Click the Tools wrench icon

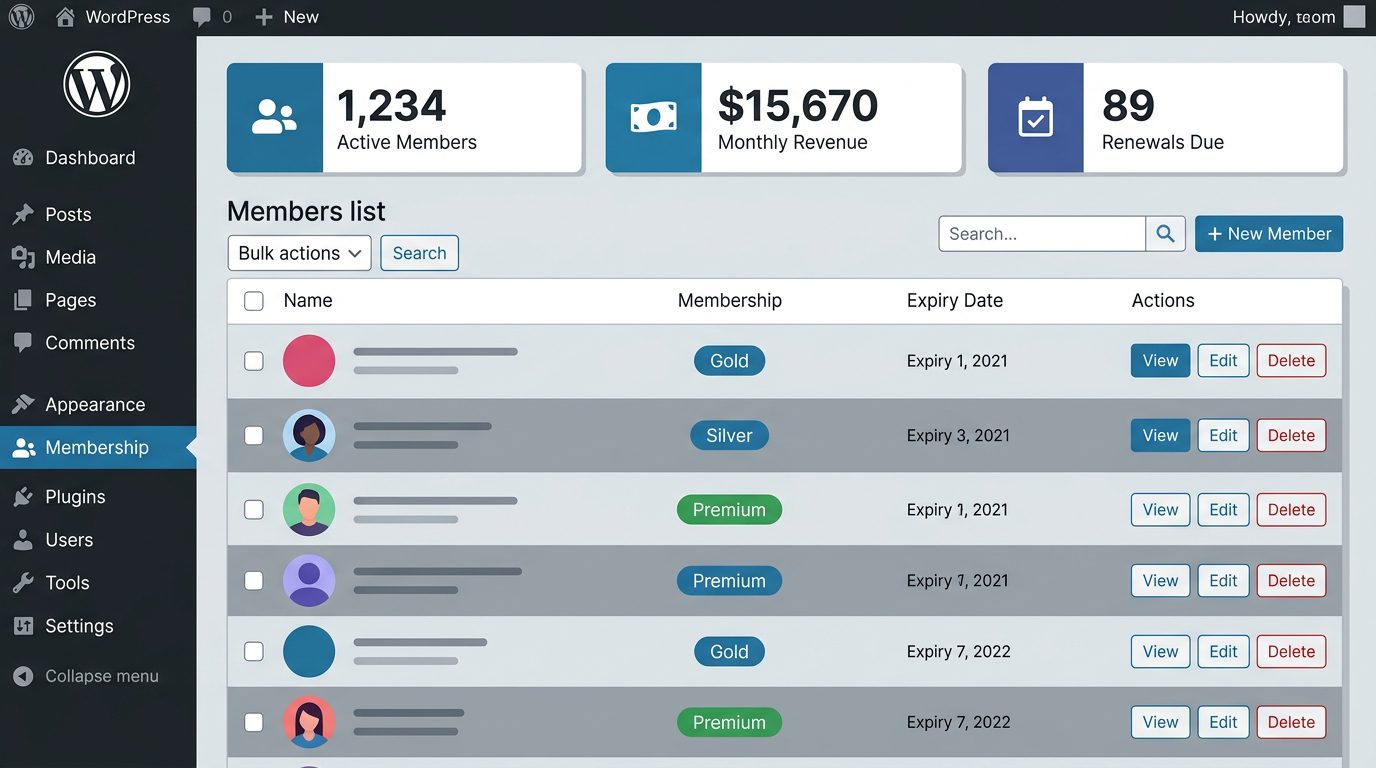(x=23, y=583)
